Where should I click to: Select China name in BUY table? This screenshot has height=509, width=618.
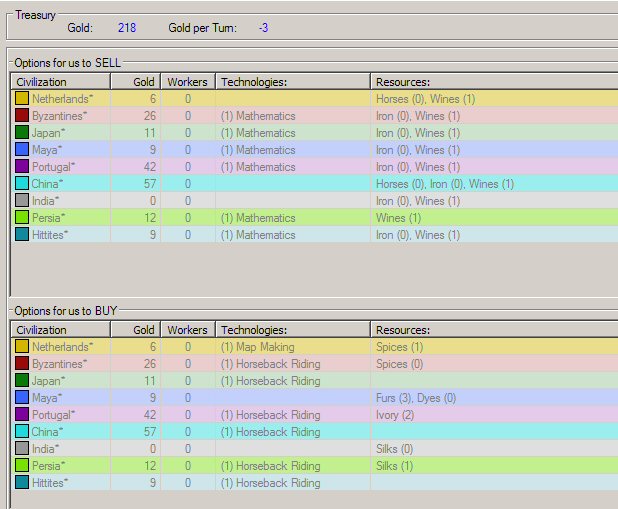[x=47, y=431]
